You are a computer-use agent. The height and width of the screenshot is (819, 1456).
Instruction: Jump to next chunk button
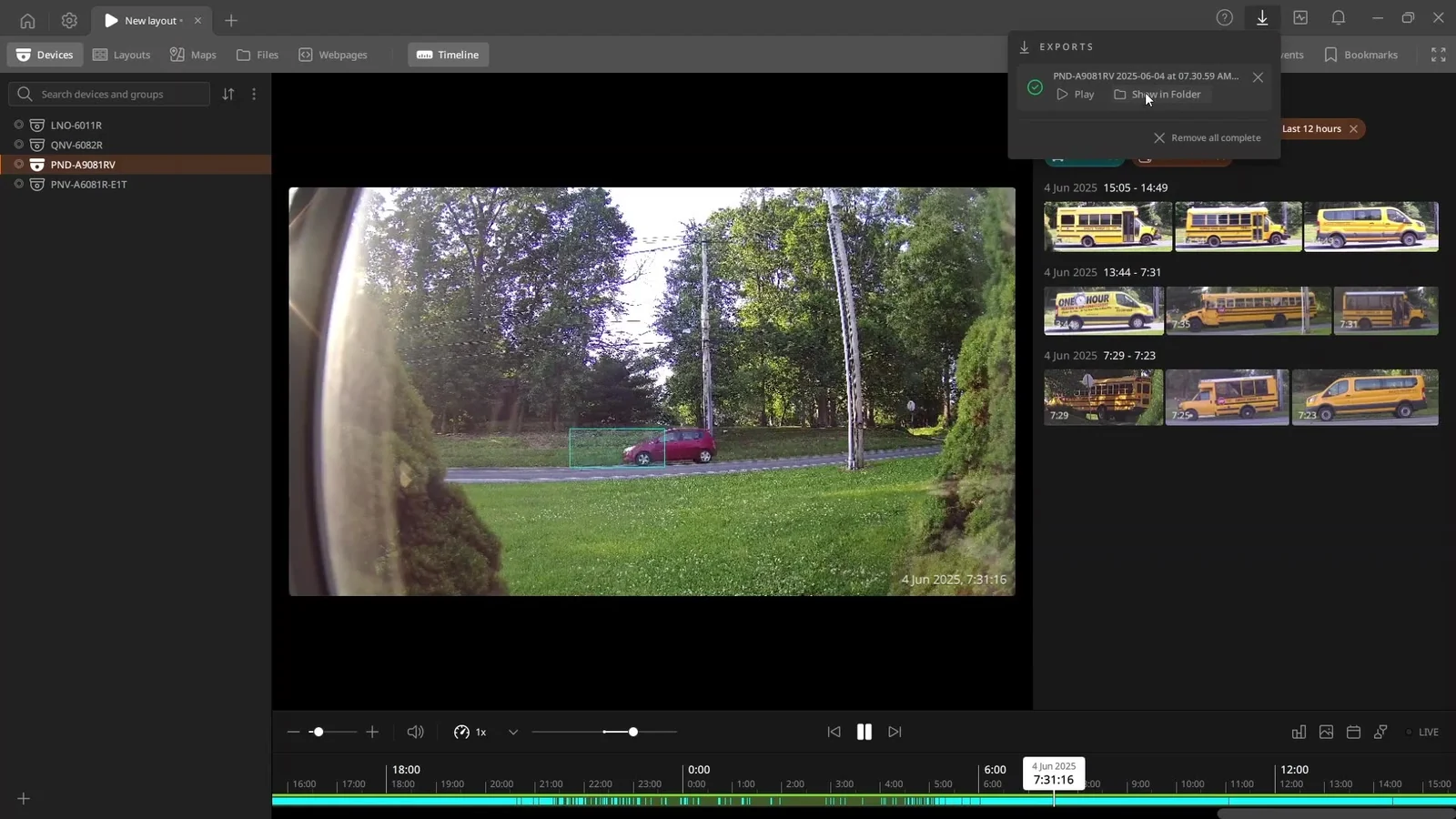895,732
